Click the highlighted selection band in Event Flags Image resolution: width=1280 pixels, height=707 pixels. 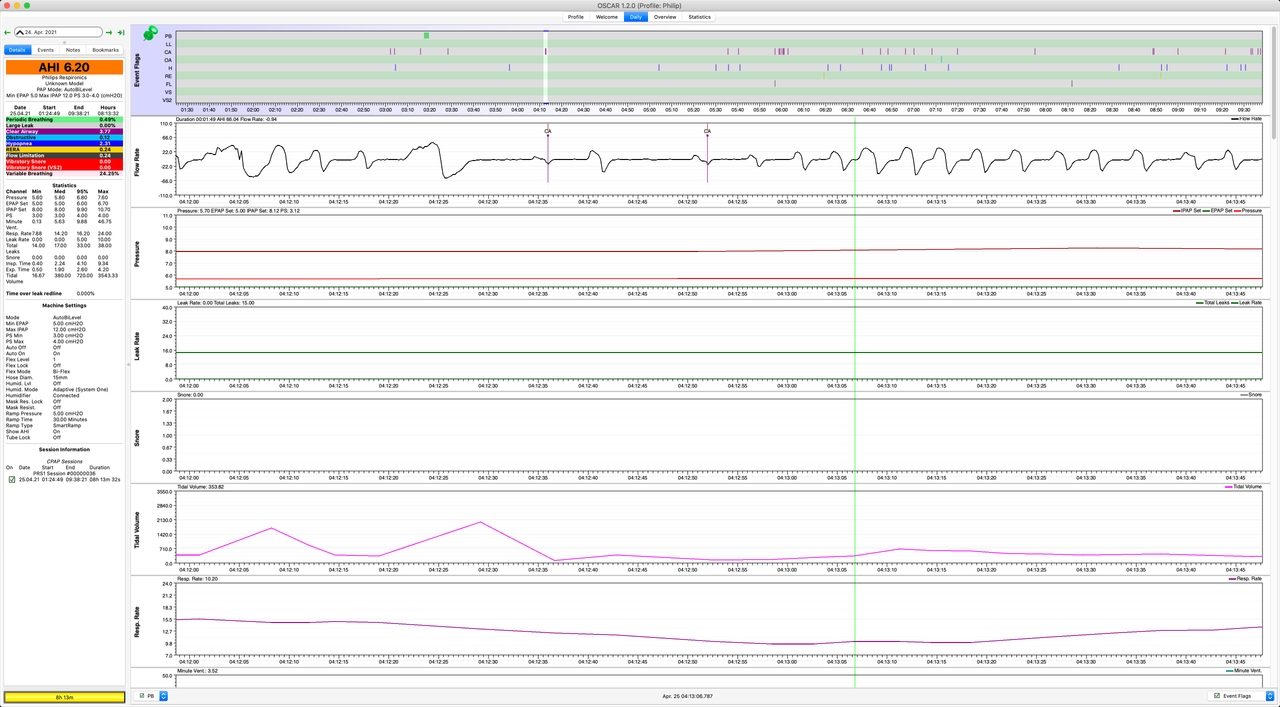click(546, 66)
